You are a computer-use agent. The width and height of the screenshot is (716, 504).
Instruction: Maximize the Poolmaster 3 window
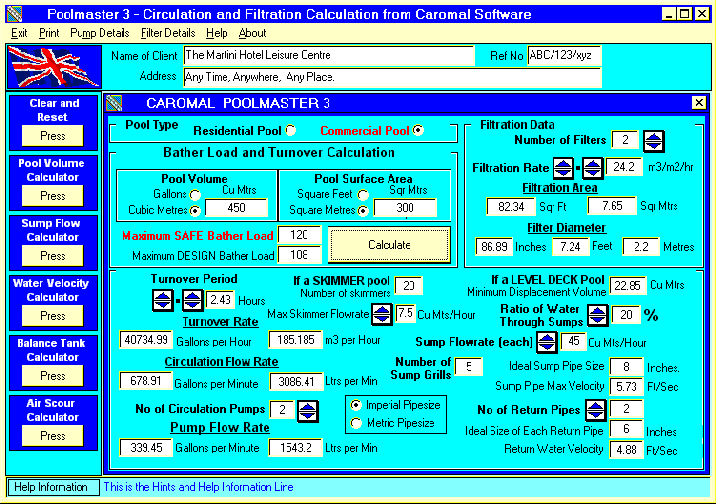coord(685,14)
